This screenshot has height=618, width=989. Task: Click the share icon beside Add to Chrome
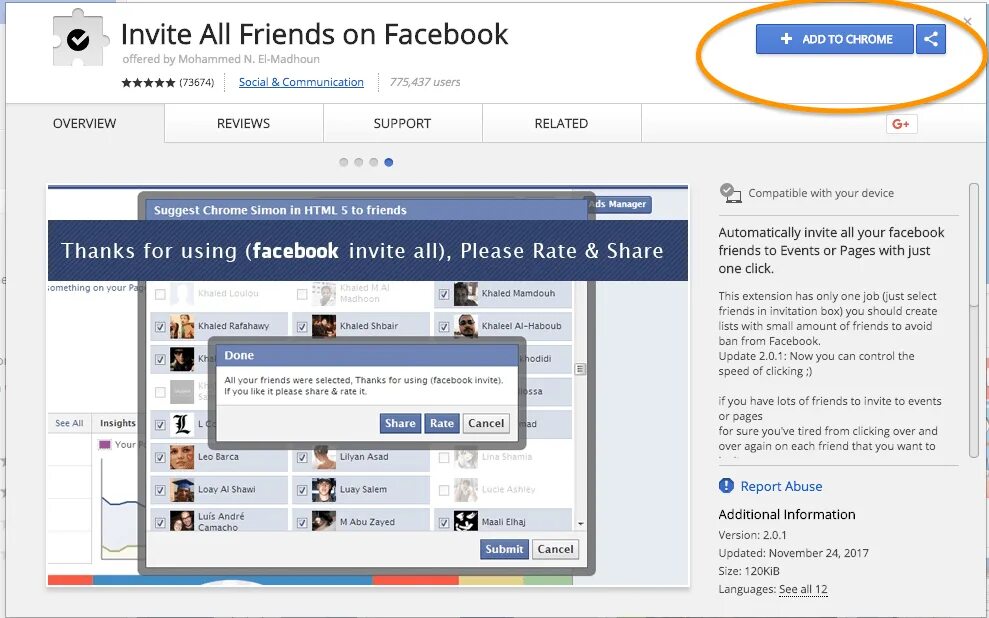931,39
